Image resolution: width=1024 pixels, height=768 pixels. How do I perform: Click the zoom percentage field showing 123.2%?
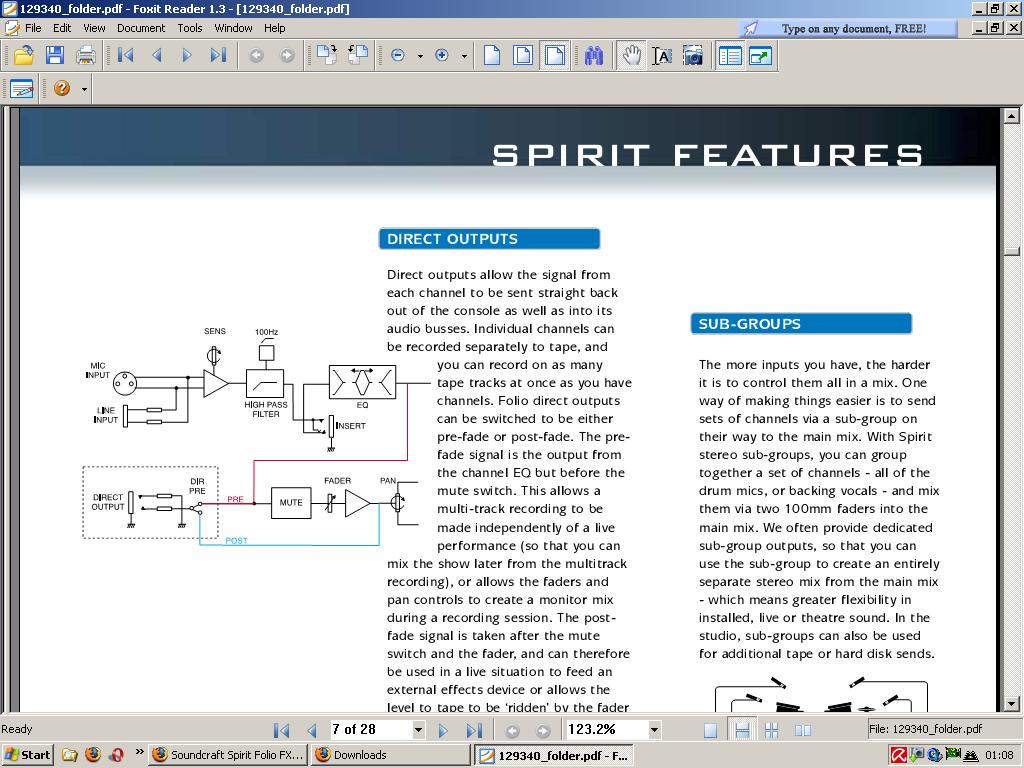coord(607,729)
